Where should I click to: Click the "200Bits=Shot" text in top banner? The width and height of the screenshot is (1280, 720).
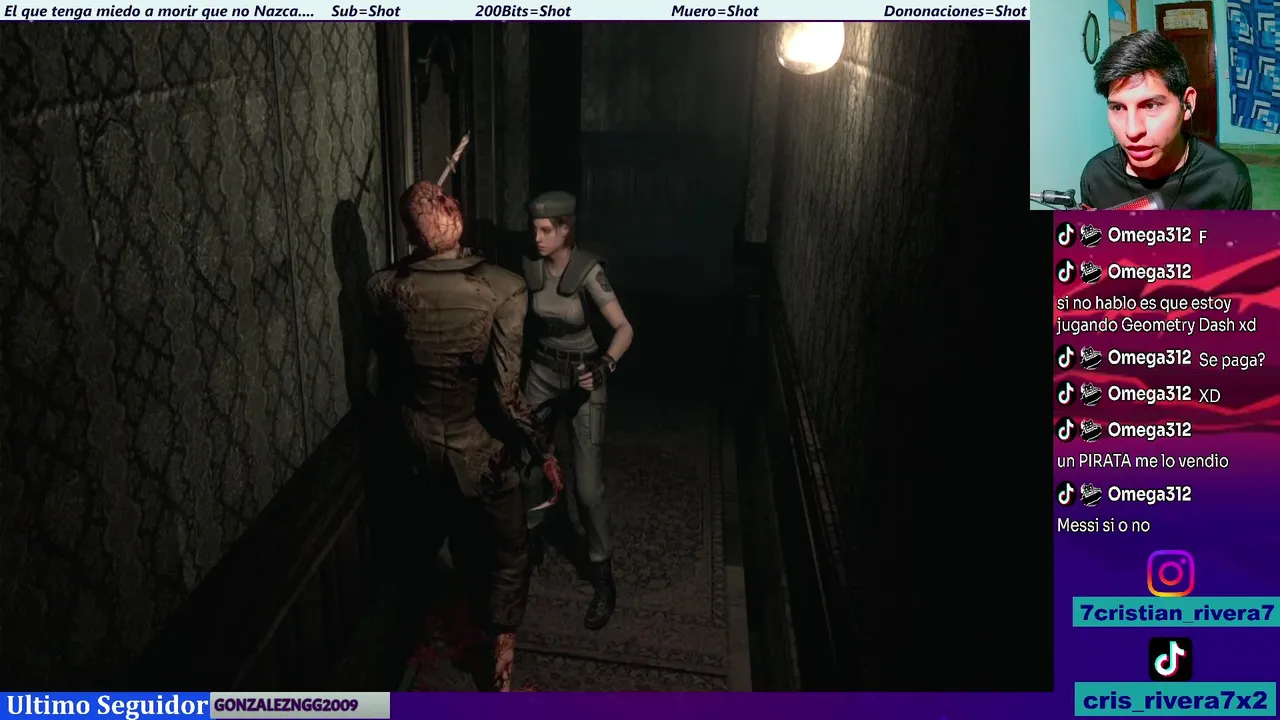tap(523, 11)
